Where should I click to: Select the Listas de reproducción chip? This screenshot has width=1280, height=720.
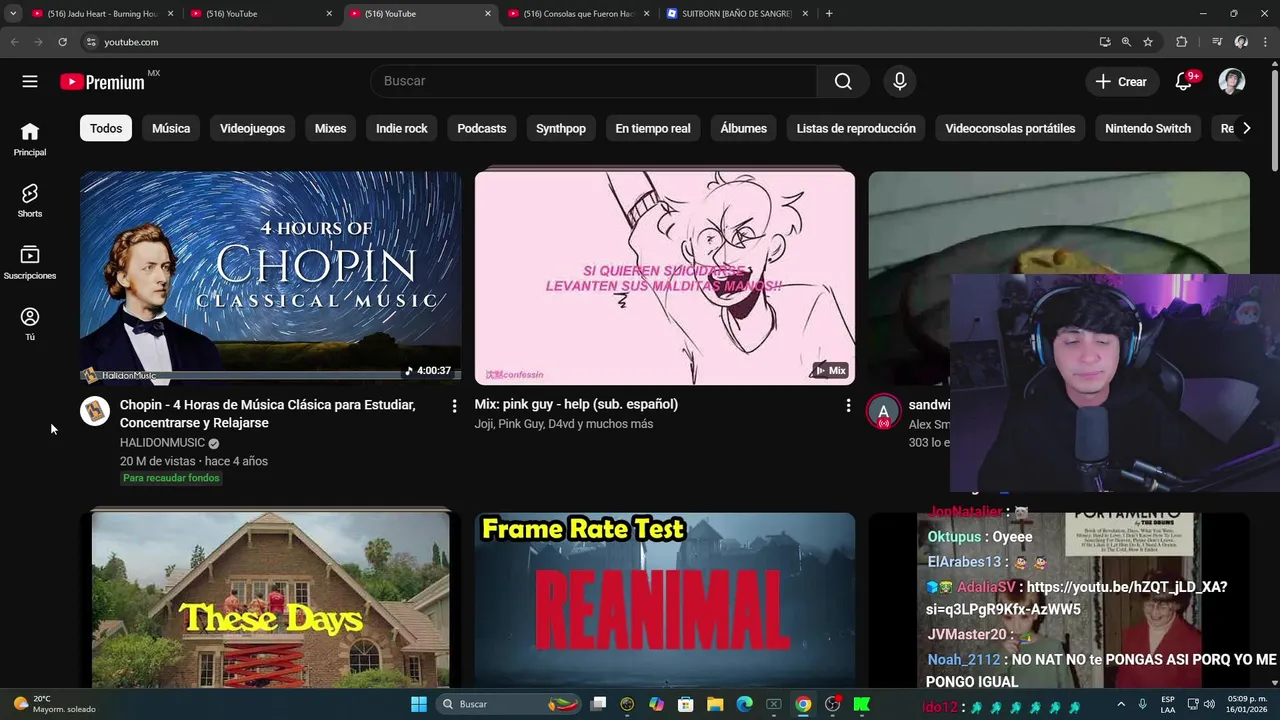[x=856, y=128]
